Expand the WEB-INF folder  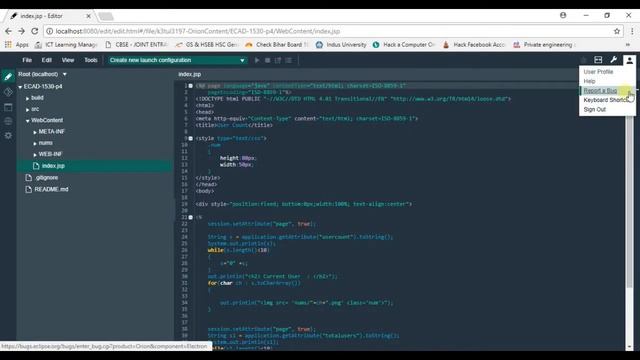pos(35,155)
